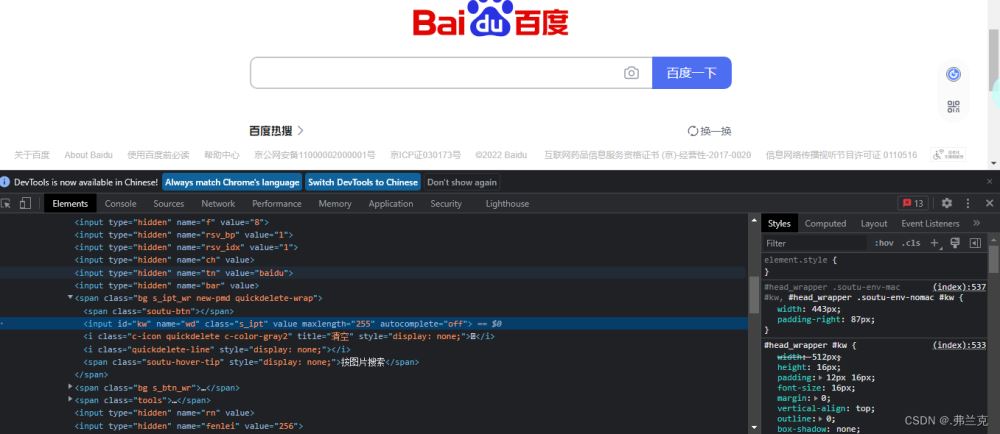Select the Event Listeners pane tab
This screenshot has height=434, width=1000.
click(930, 223)
